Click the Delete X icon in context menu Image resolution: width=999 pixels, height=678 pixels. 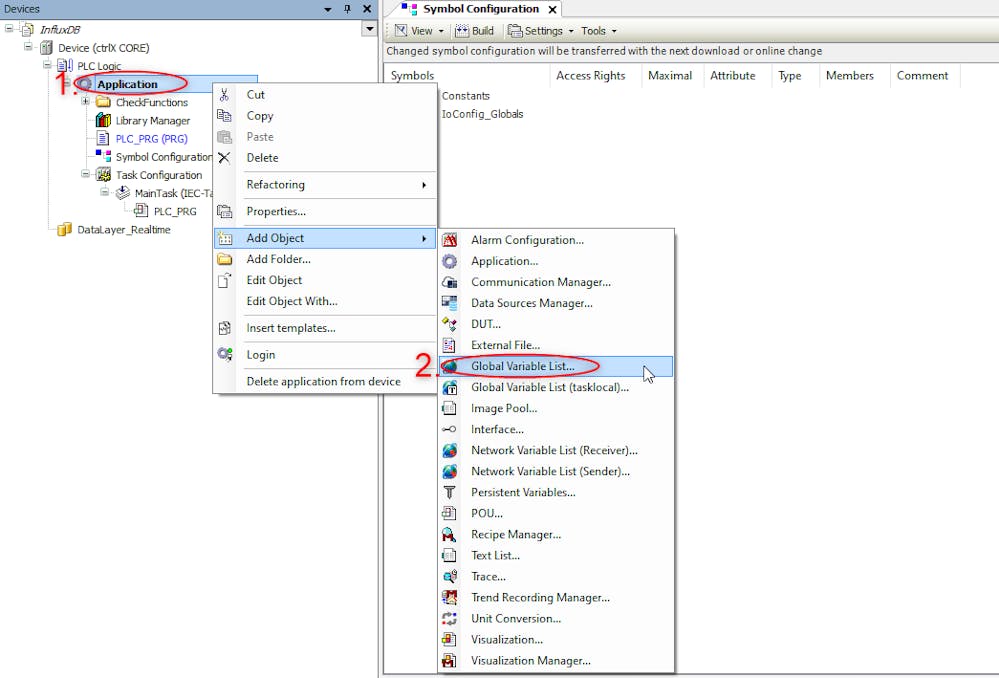pos(224,158)
